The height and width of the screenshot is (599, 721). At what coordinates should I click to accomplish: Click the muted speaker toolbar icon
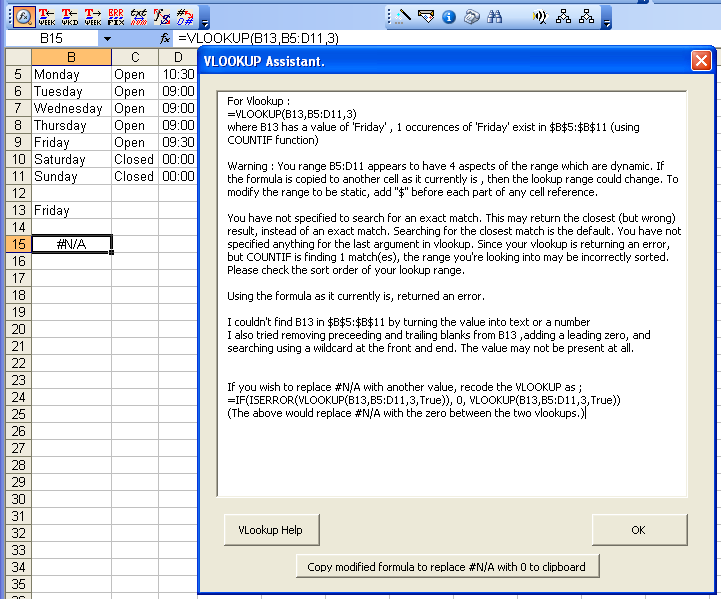540,17
